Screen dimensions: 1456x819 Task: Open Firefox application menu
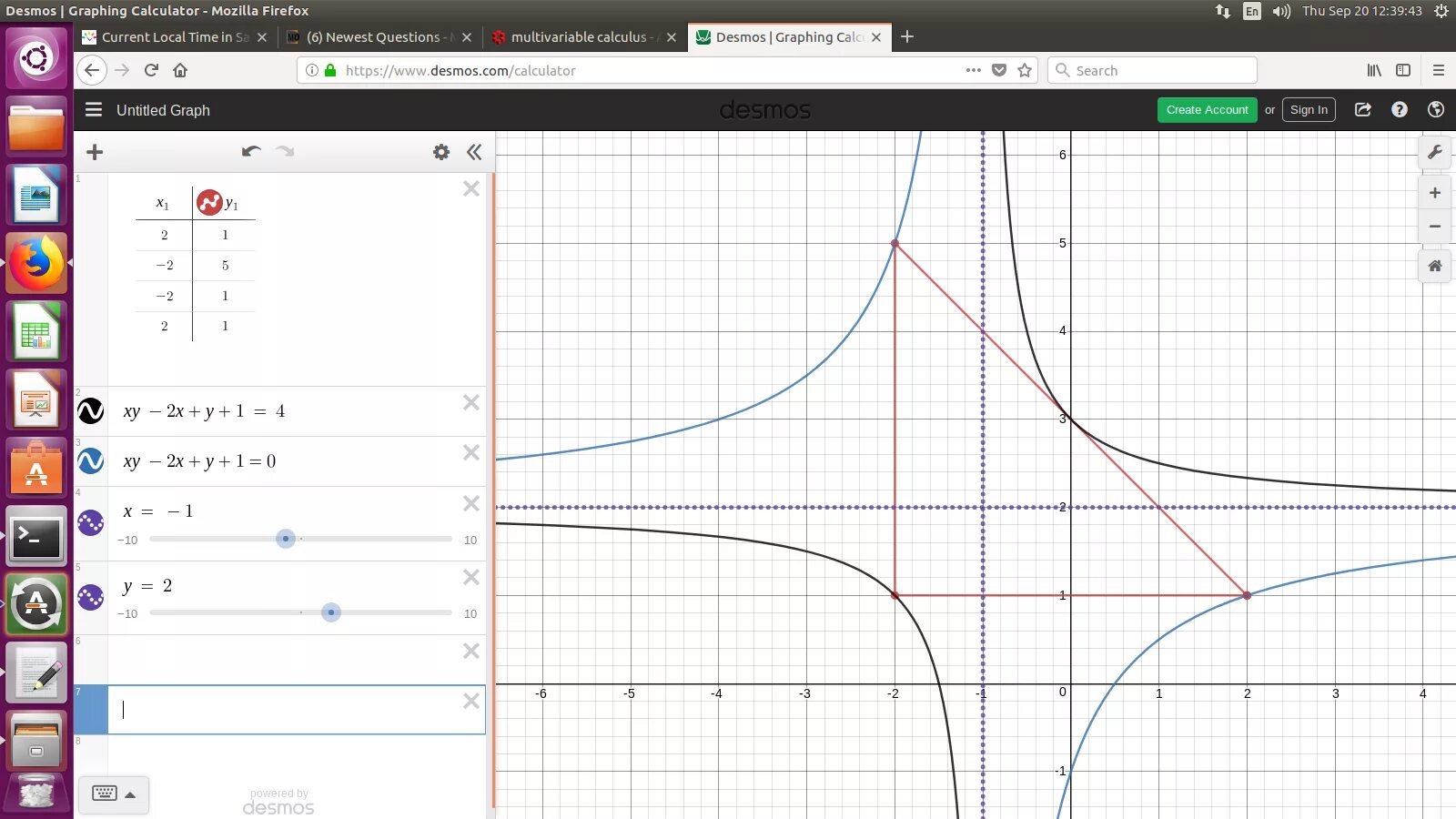[x=1439, y=70]
